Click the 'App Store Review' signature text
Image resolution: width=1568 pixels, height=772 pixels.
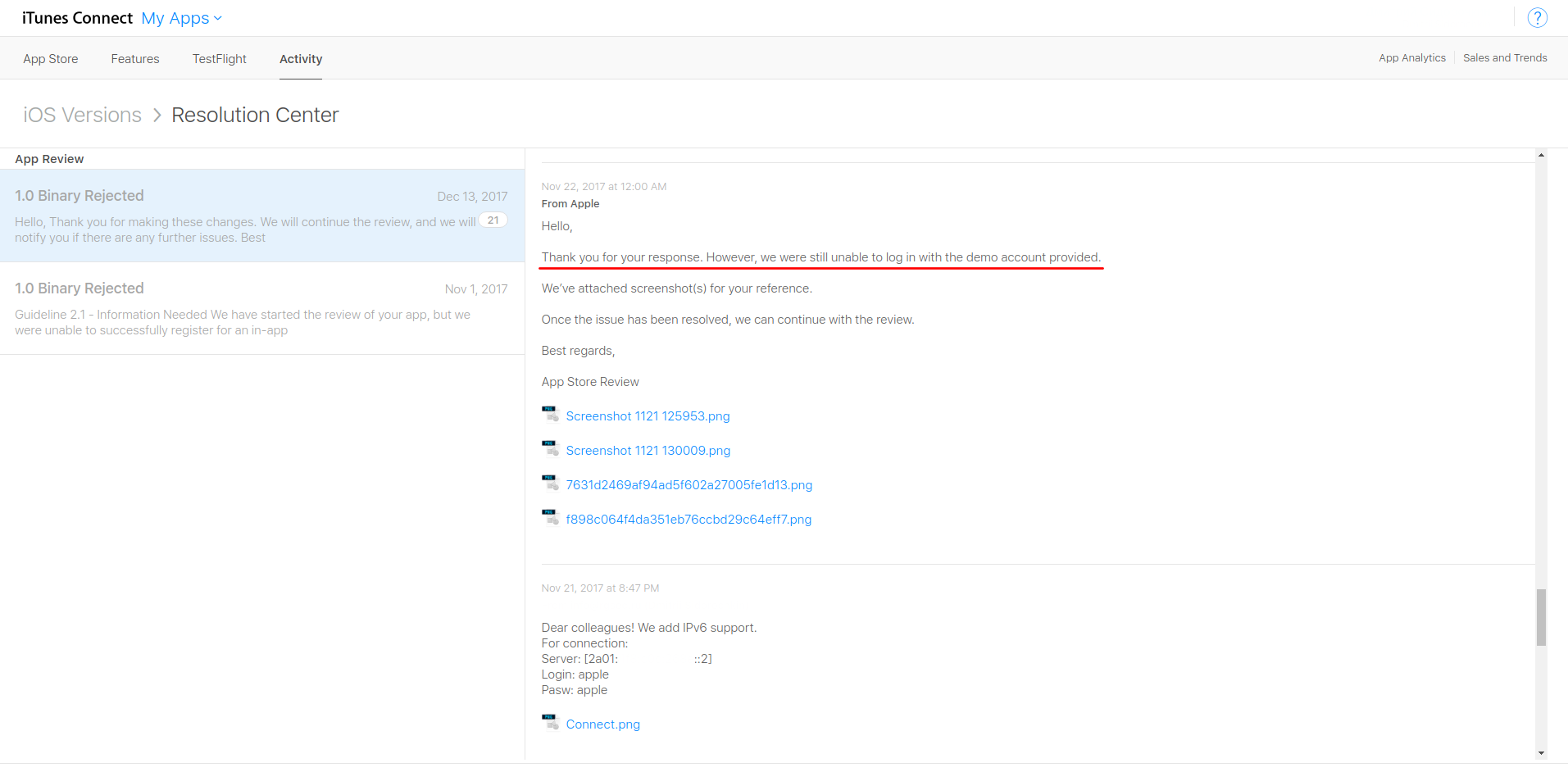[x=590, y=382]
